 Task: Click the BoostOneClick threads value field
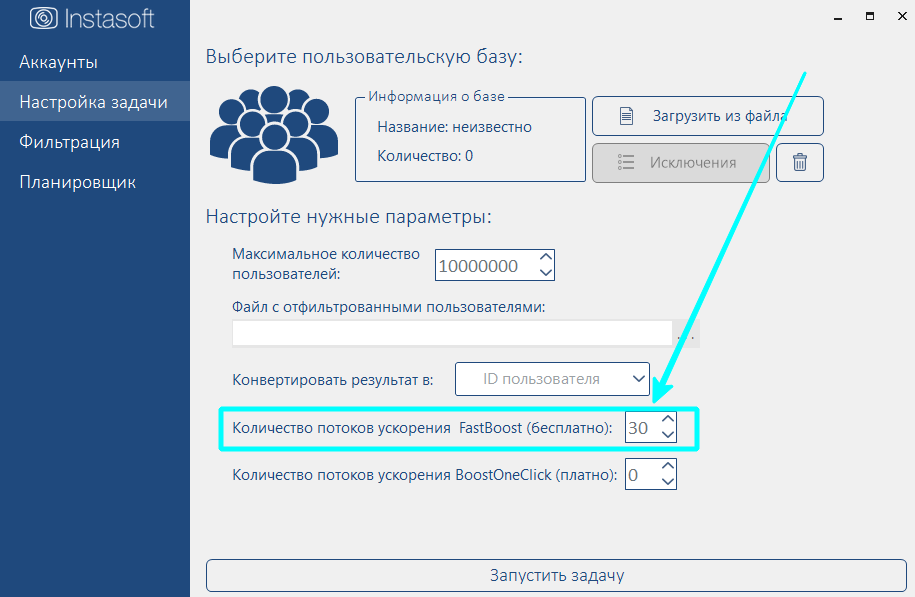coord(642,474)
